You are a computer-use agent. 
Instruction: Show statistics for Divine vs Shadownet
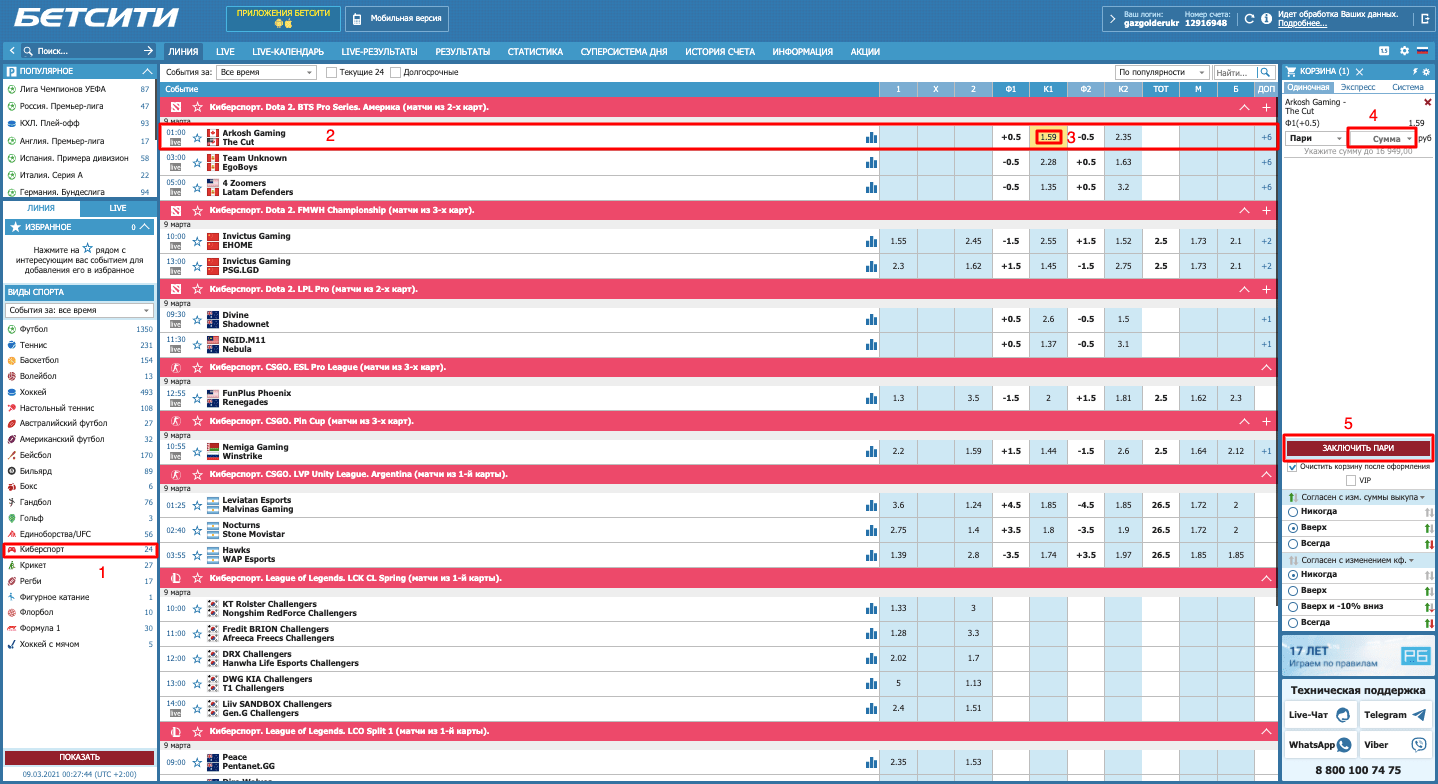pos(871,319)
